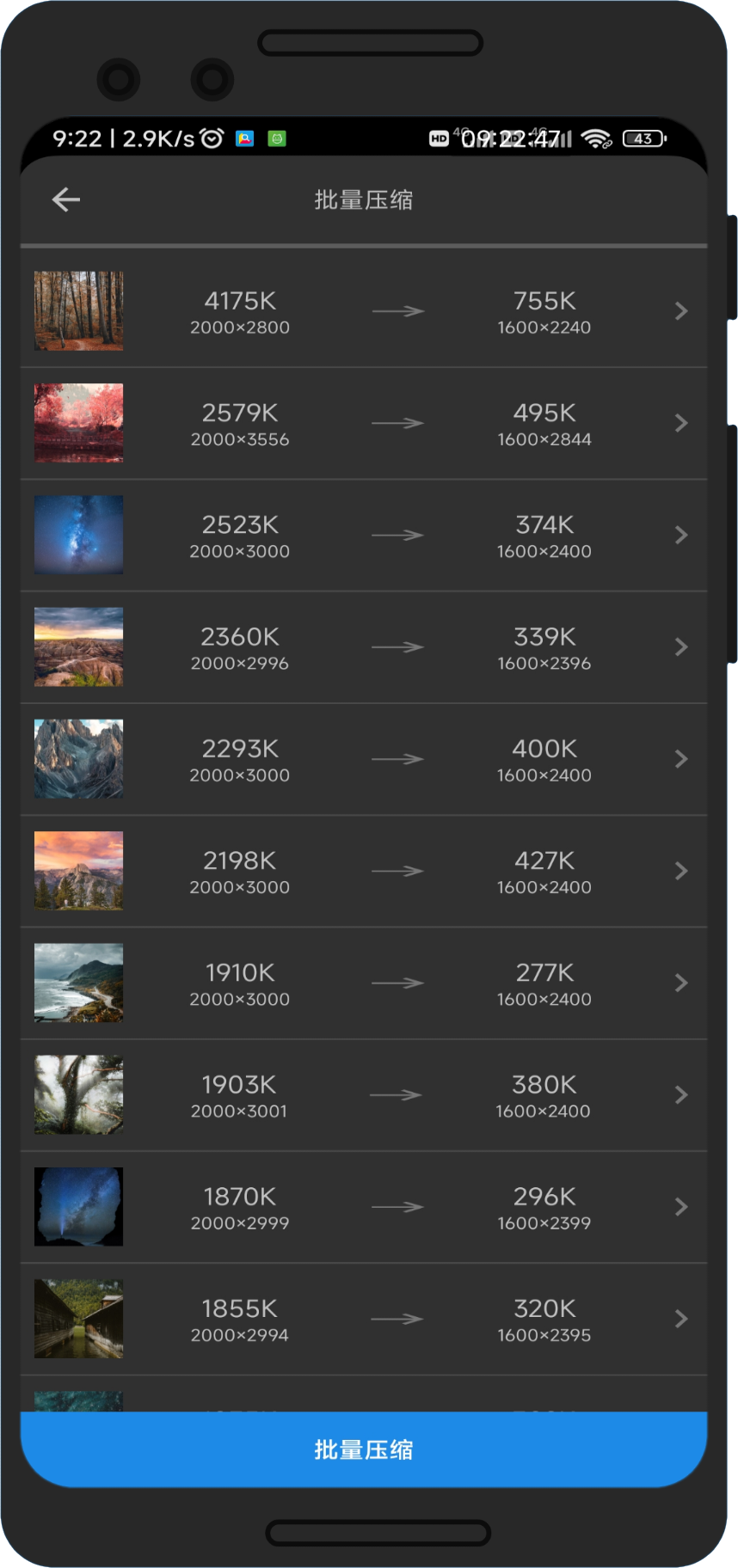Tap the alarm clock status icon
The width and height of the screenshot is (738, 1568).
[212, 138]
